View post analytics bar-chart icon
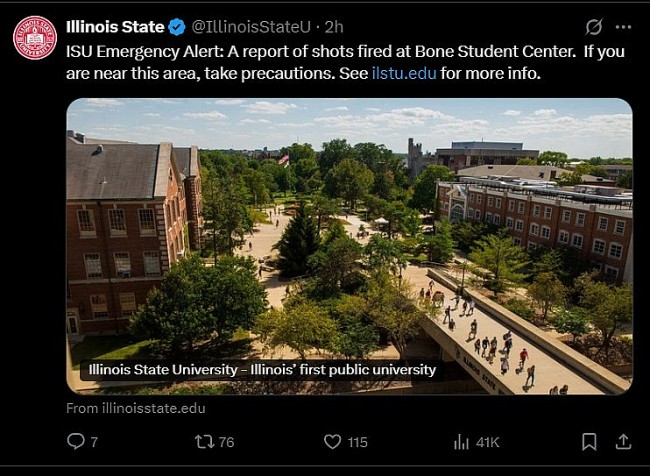Image resolution: width=650 pixels, height=476 pixels. pos(461,441)
